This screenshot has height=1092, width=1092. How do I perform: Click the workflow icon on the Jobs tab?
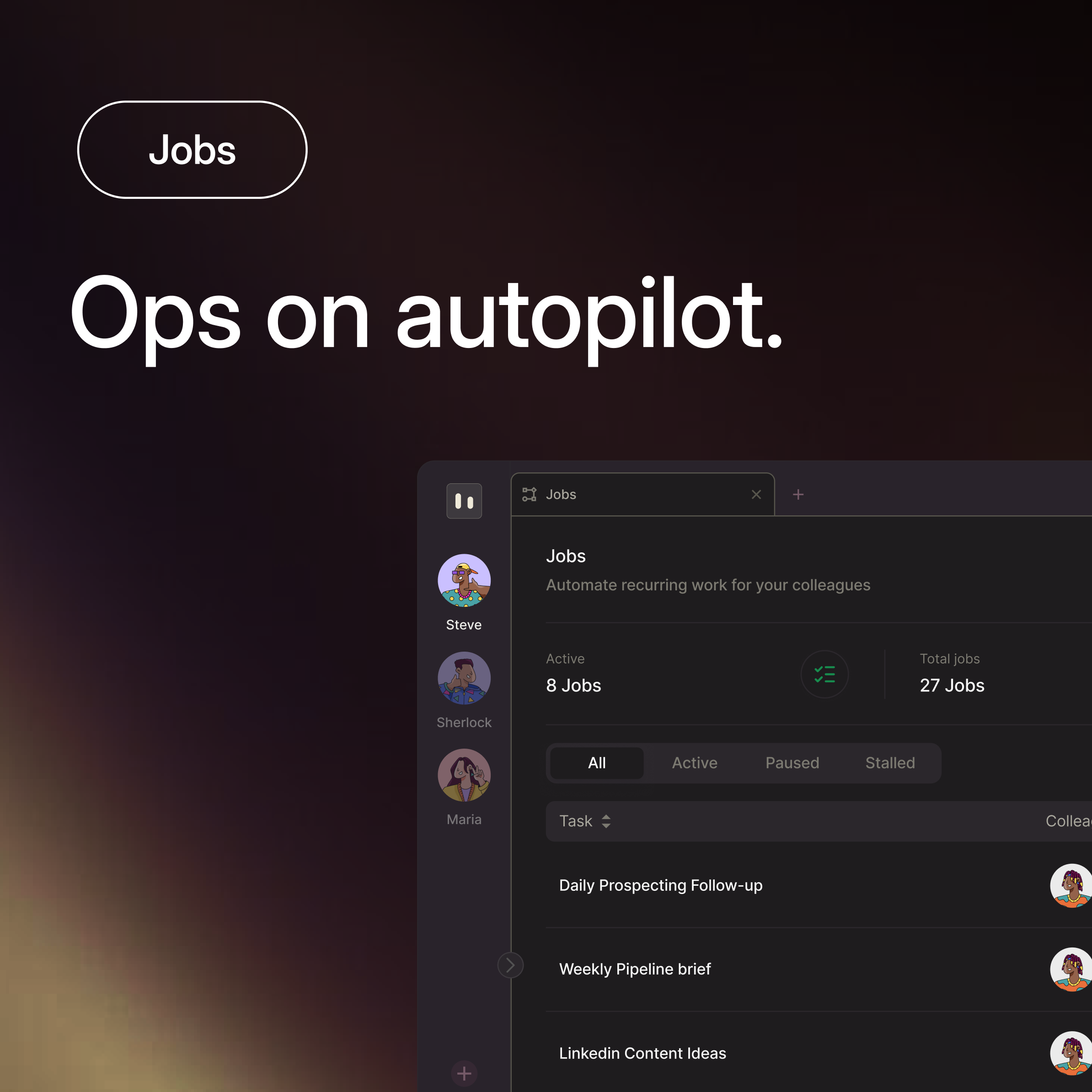[530, 494]
